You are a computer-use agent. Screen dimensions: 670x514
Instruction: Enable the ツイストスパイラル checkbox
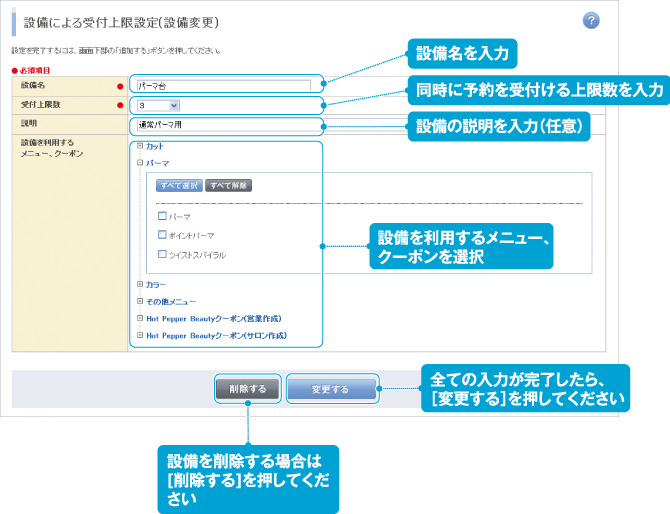(162, 254)
